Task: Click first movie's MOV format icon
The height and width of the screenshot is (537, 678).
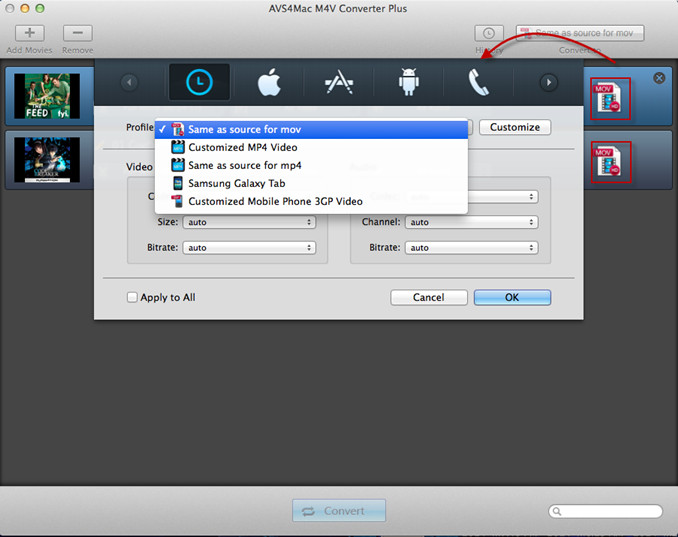Action: [610, 99]
